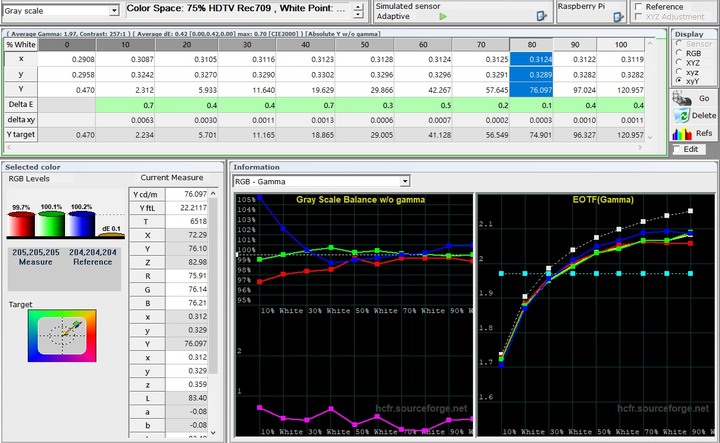Open Raspberry Pi generator settings icon
Screen dimensions: 720x443
click(x=619, y=17)
